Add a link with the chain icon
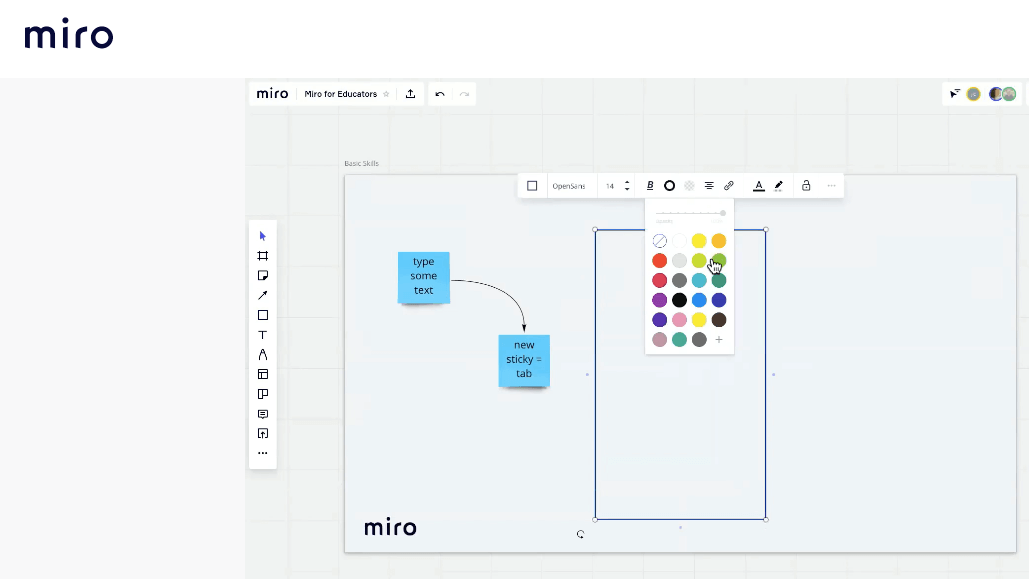 tap(728, 186)
